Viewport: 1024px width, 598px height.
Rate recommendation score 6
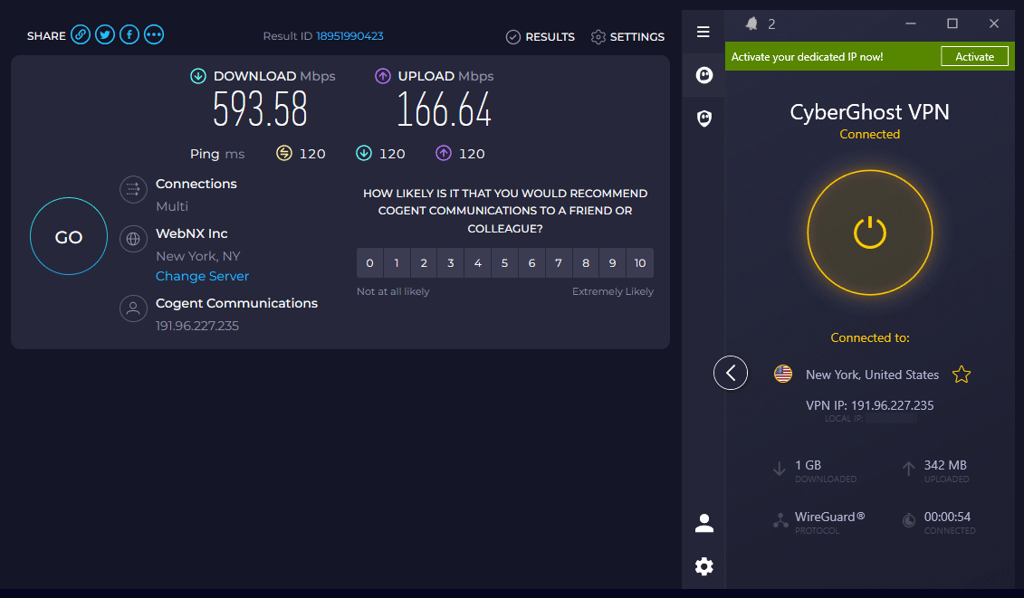pos(532,263)
